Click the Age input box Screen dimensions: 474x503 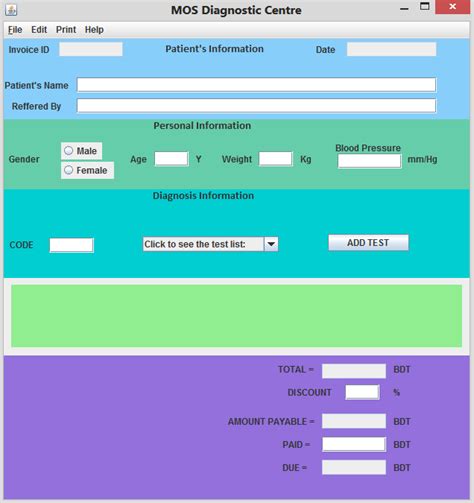pos(171,159)
